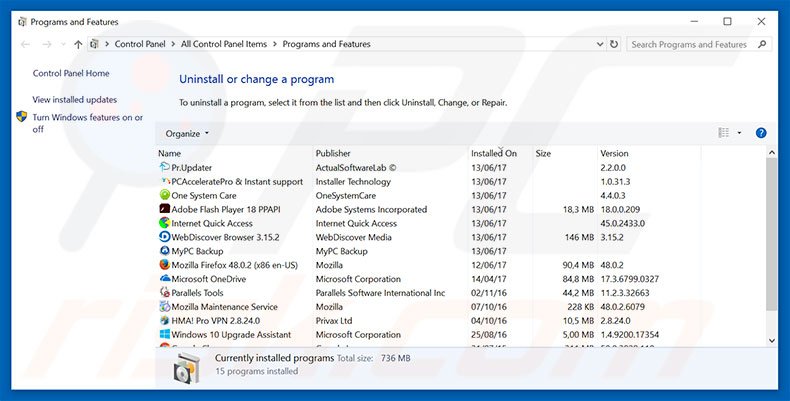Refresh the Programs and Features list
Screen dimensions: 790x401
614,44
